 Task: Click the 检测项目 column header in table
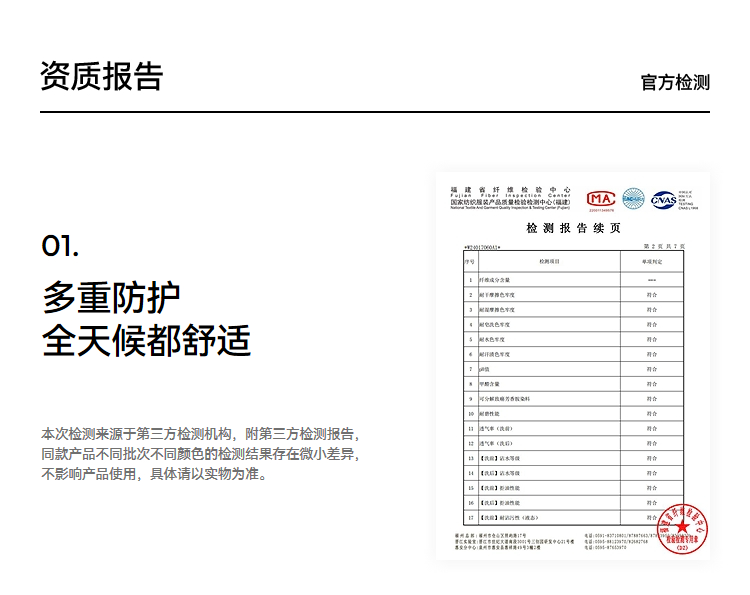pos(550,260)
